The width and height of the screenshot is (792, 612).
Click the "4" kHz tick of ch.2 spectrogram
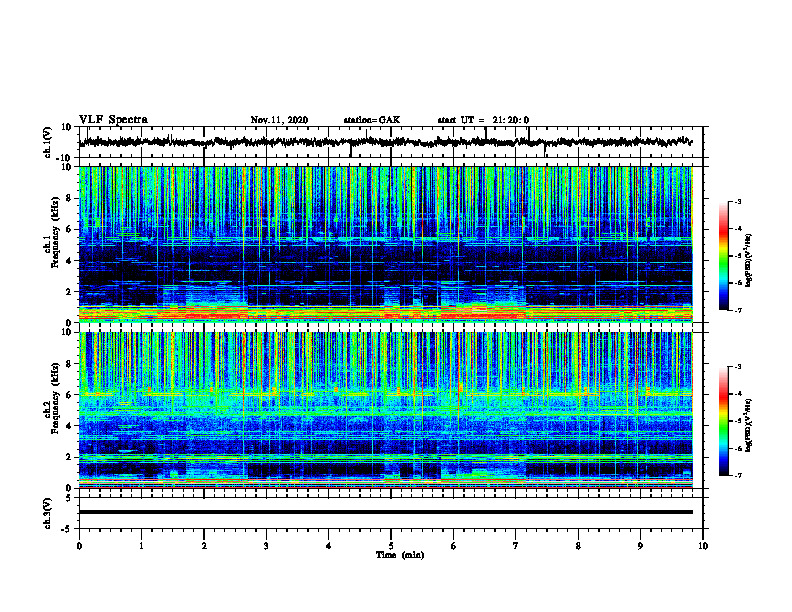69,426
